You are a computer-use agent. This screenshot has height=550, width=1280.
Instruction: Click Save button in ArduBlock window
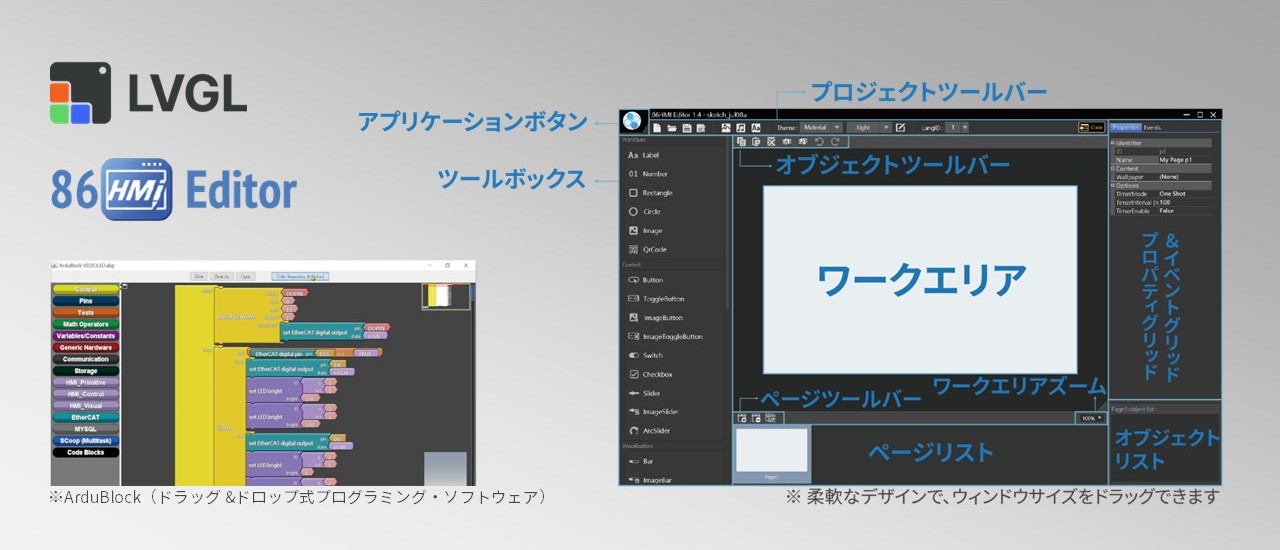click(x=199, y=276)
